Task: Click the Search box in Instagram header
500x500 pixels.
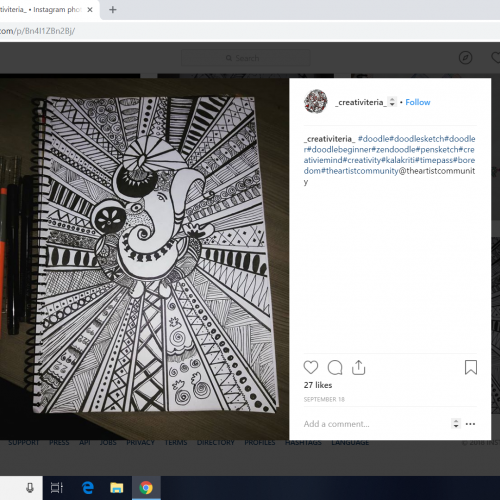Action: tap(245, 58)
